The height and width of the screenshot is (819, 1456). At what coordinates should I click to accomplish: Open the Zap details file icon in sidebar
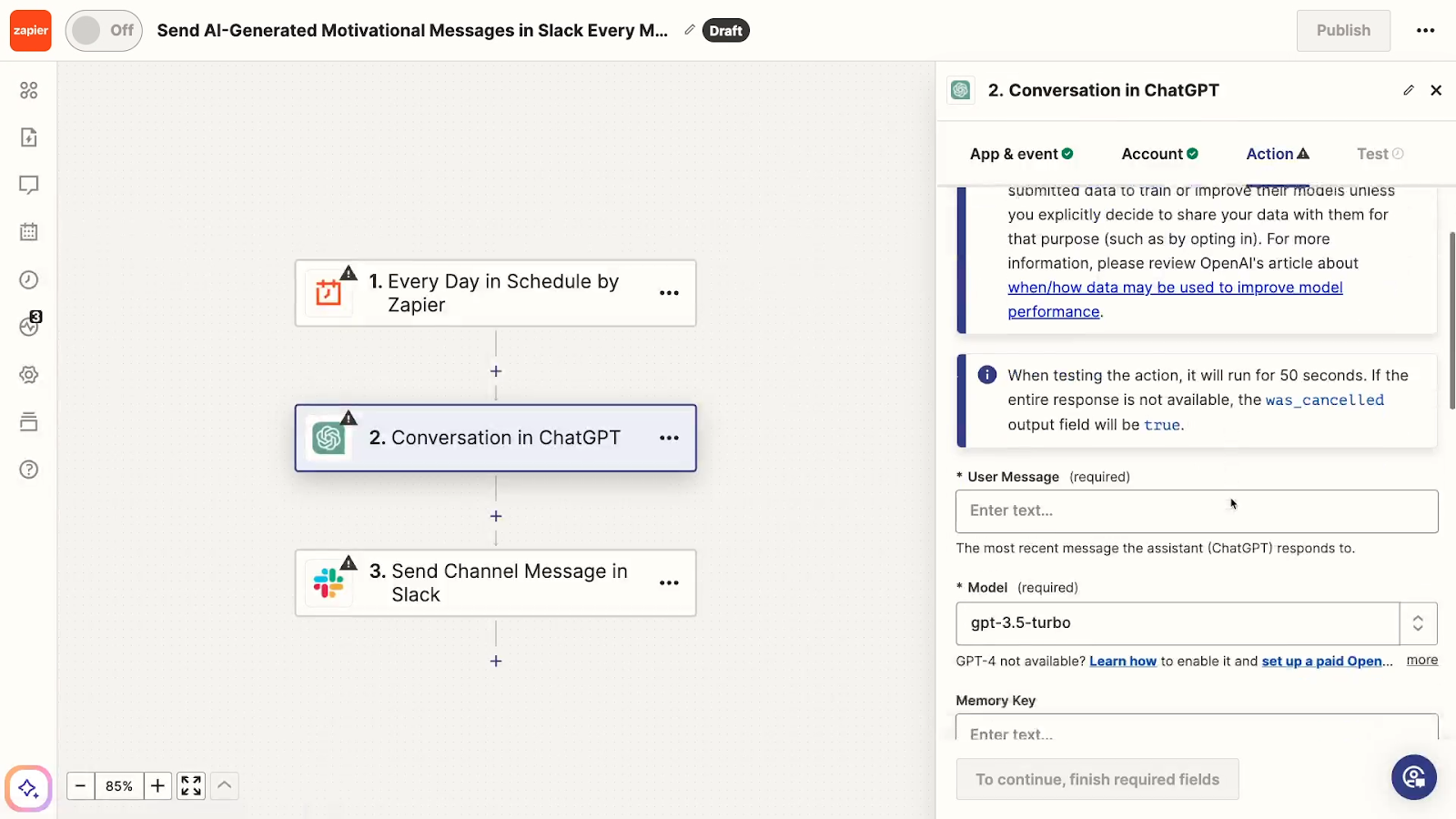pos(29,137)
